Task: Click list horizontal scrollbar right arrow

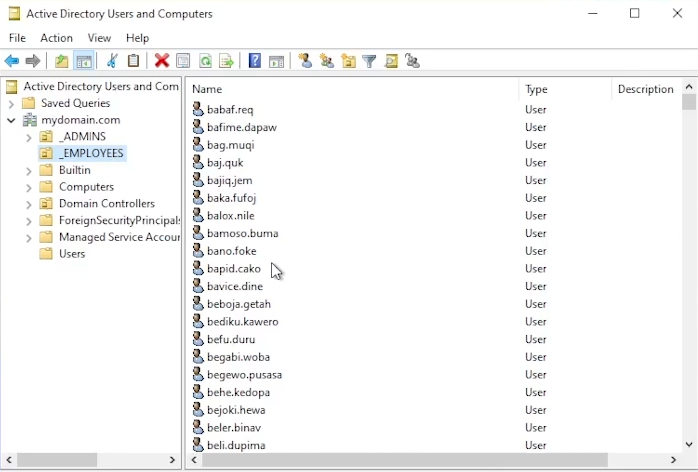Action: tap(674, 460)
